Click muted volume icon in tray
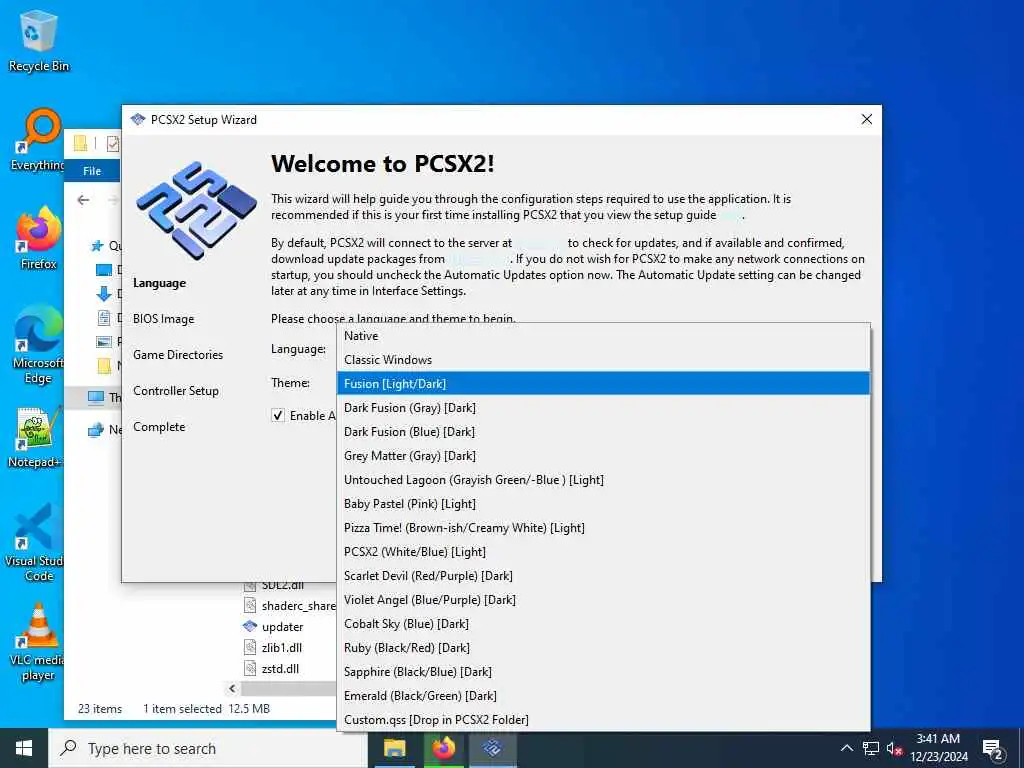The height and width of the screenshot is (768, 1024). (894, 748)
